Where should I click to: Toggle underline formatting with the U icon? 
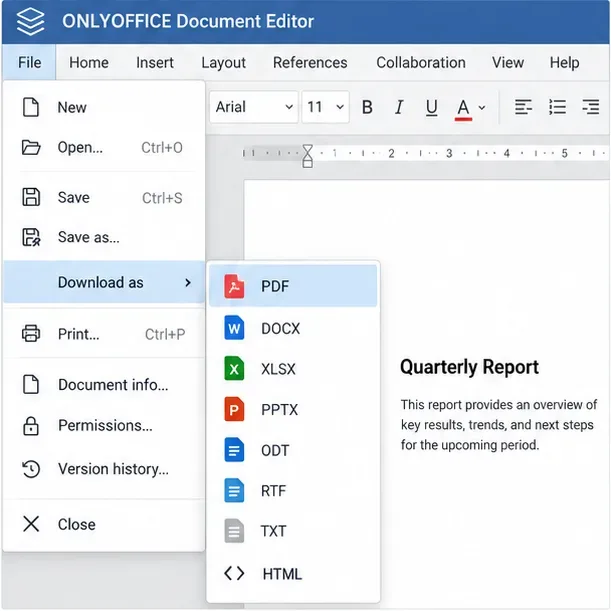[431, 108]
